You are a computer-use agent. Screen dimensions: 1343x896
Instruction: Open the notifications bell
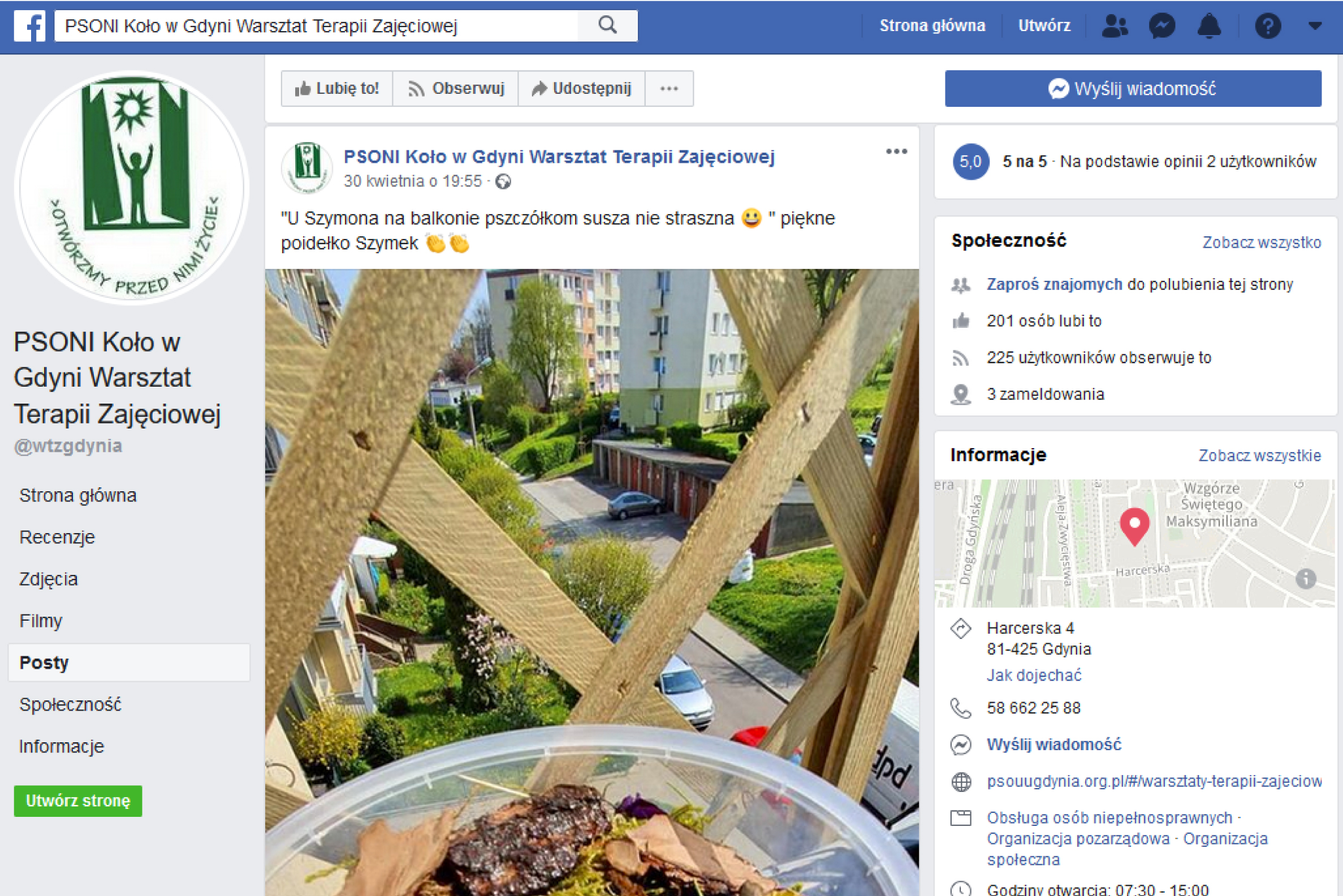coord(1209,25)
